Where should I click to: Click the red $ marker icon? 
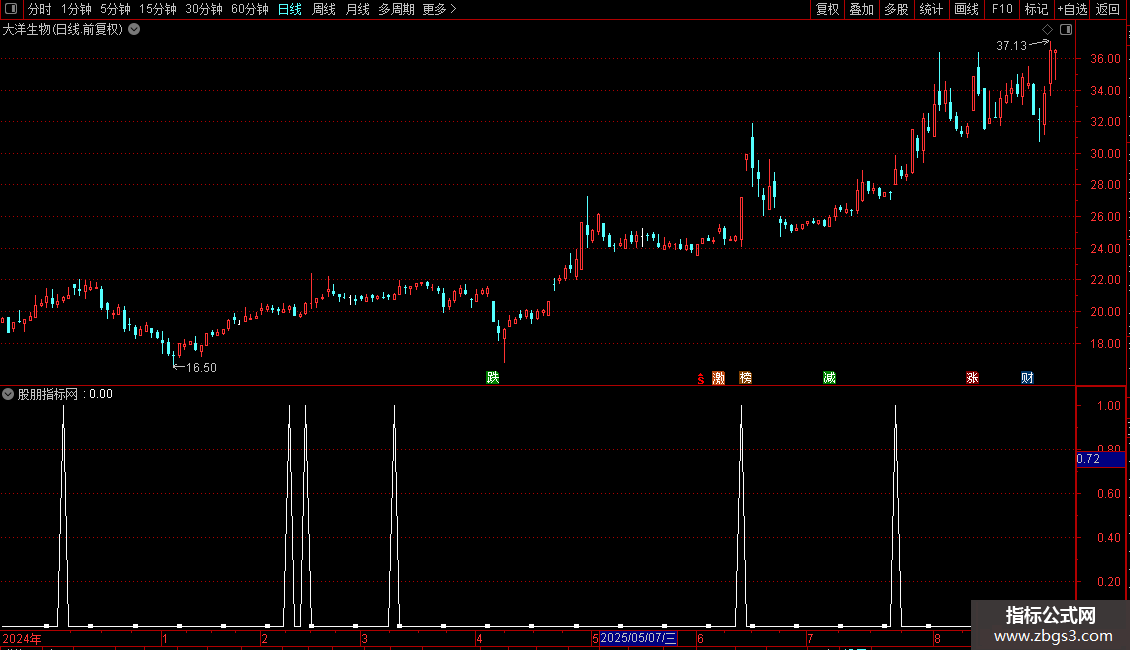[x=700, y=379]
